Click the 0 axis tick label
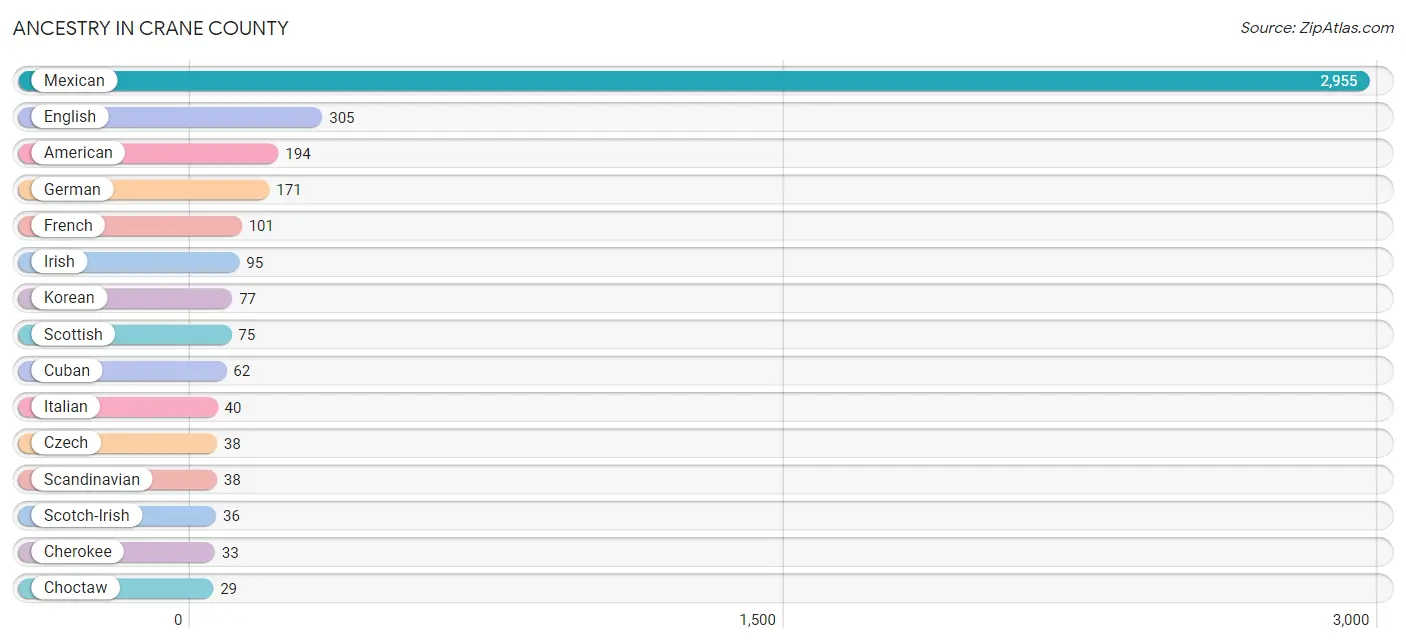1406x644 pixels. click(178, 620)
